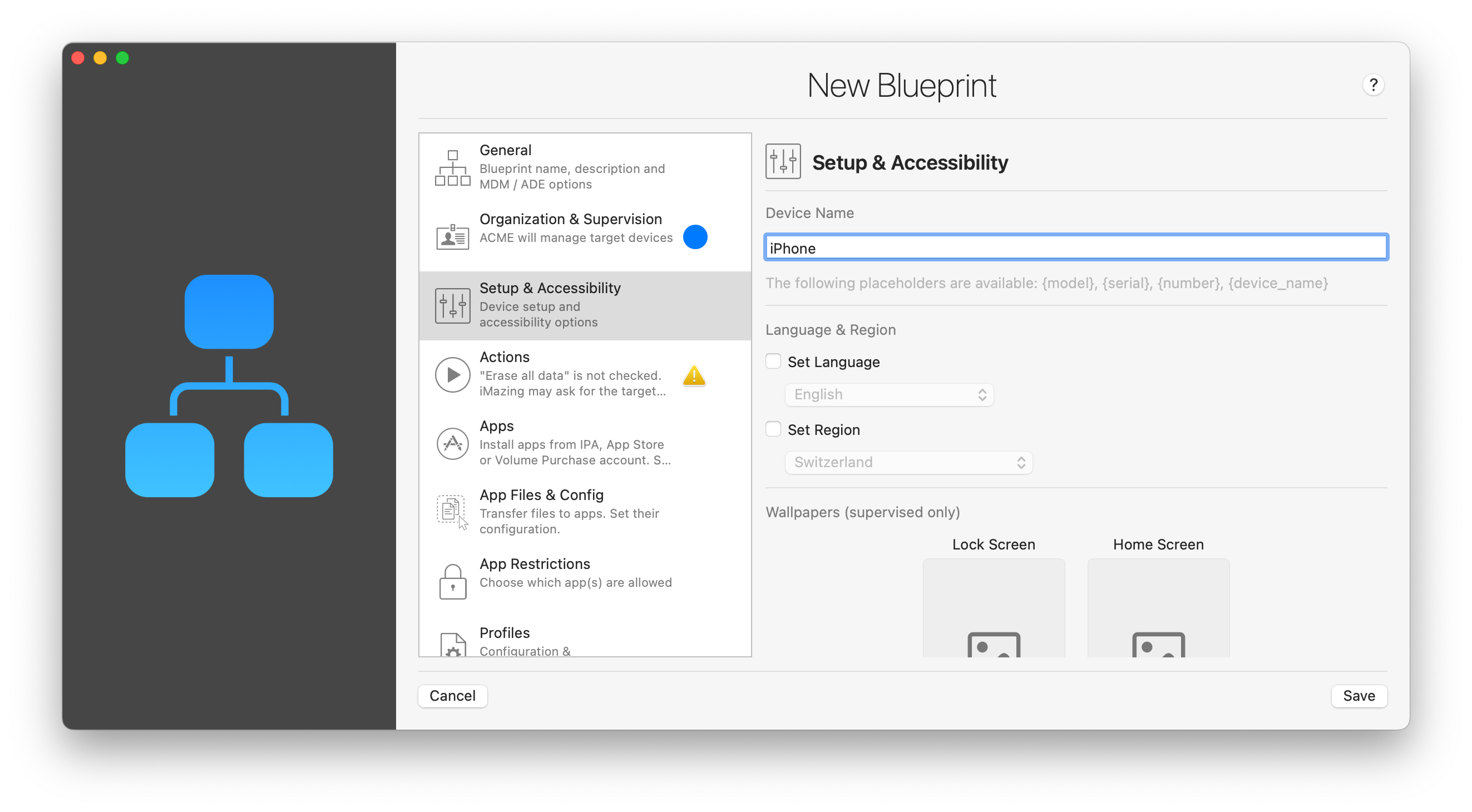Click the large blueprint logo in dark panel
The image size is (1472, 812).
pyautogui.click(x=229, y=386)
